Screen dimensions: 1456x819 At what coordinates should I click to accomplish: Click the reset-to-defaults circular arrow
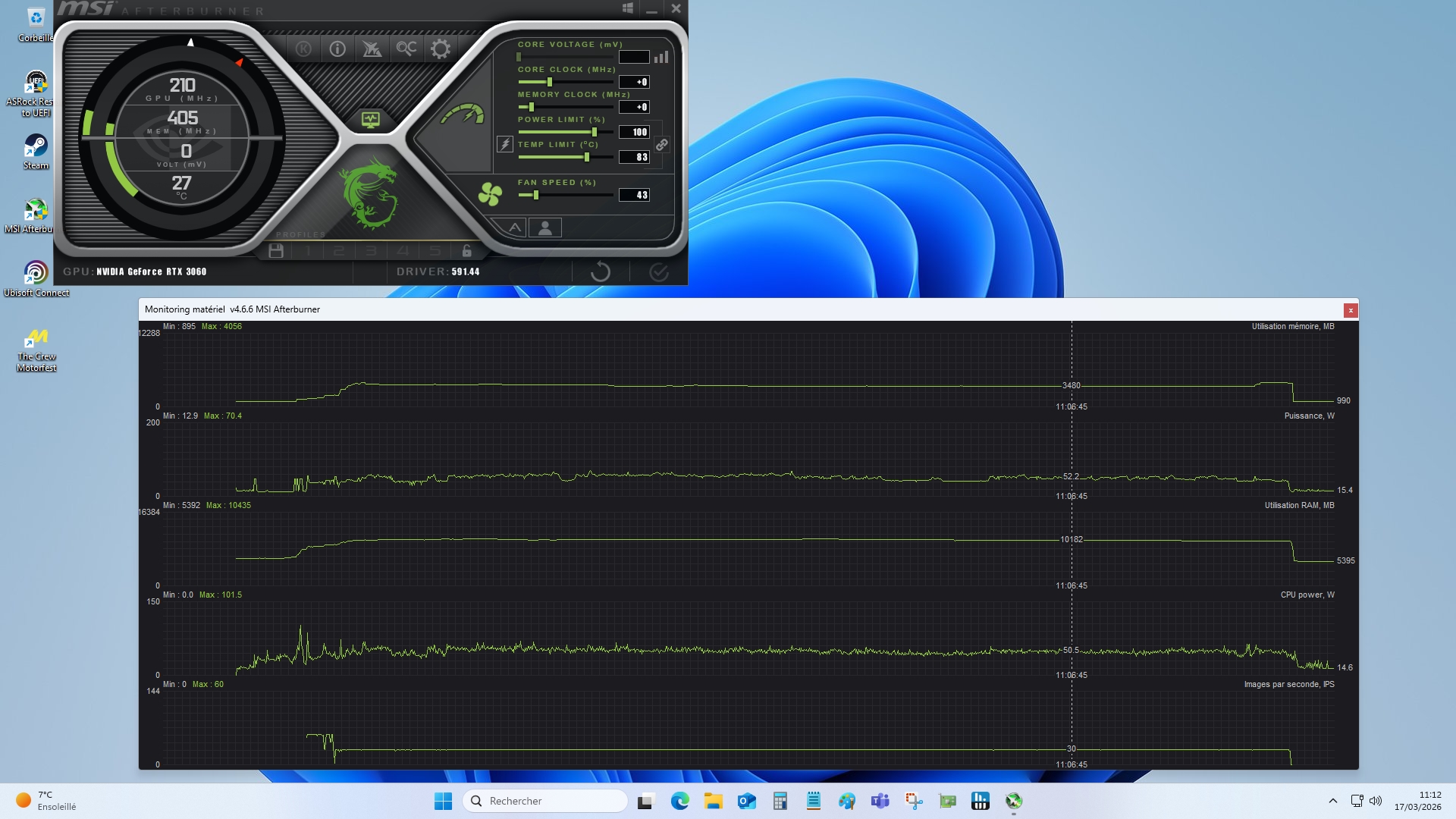600,271
